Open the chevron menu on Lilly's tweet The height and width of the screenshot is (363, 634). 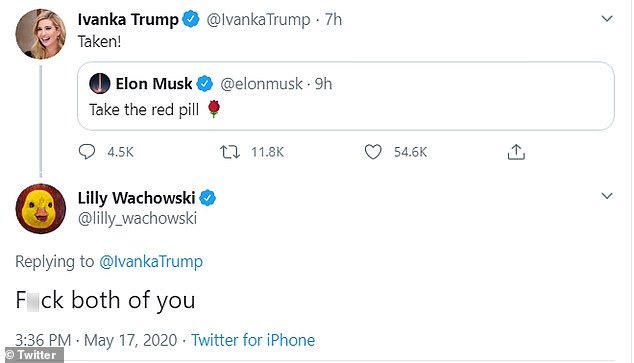tap(607, 196)
